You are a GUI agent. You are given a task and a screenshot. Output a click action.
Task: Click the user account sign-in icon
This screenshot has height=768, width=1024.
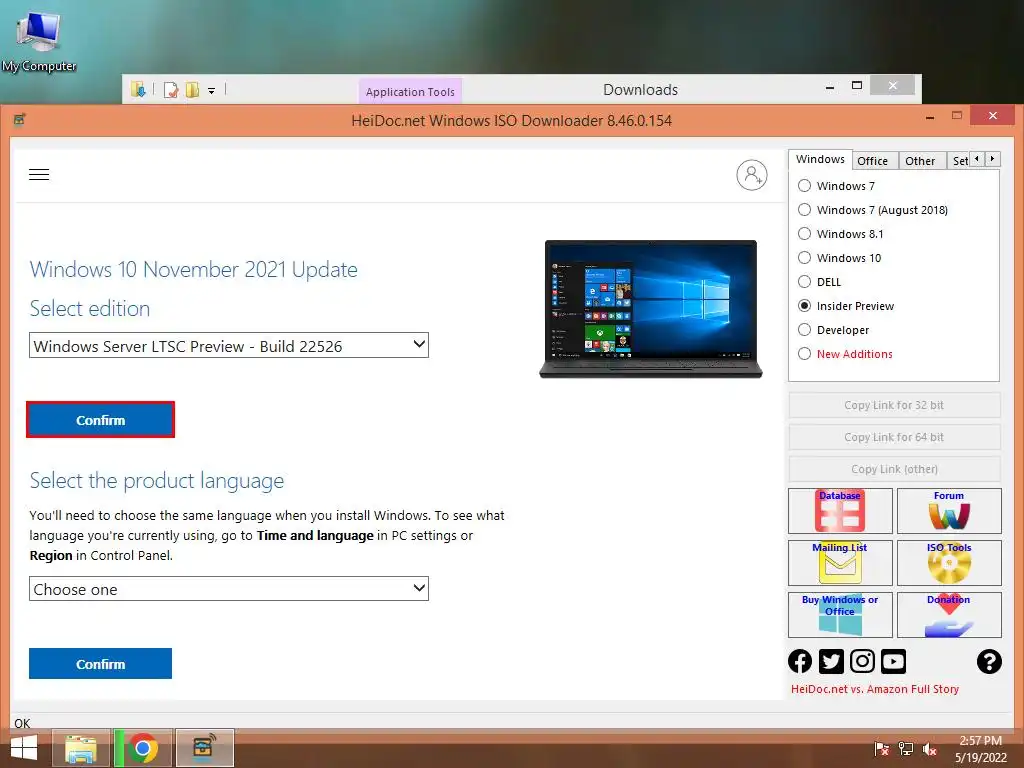(x=752, y=175)
